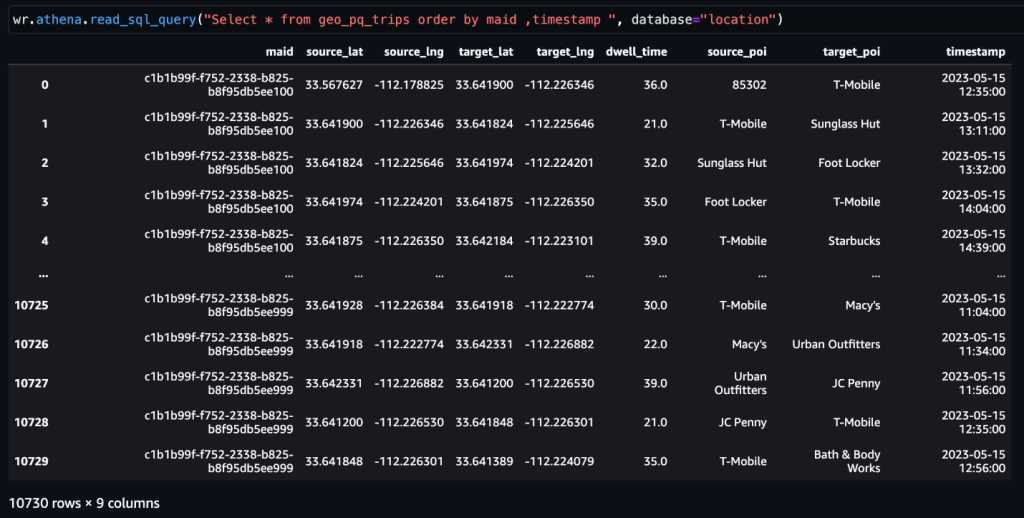Screen dimensions: 1024x518
Task: Click target_poi Urban Outfitters in row 10726
Action: [836, 344]
